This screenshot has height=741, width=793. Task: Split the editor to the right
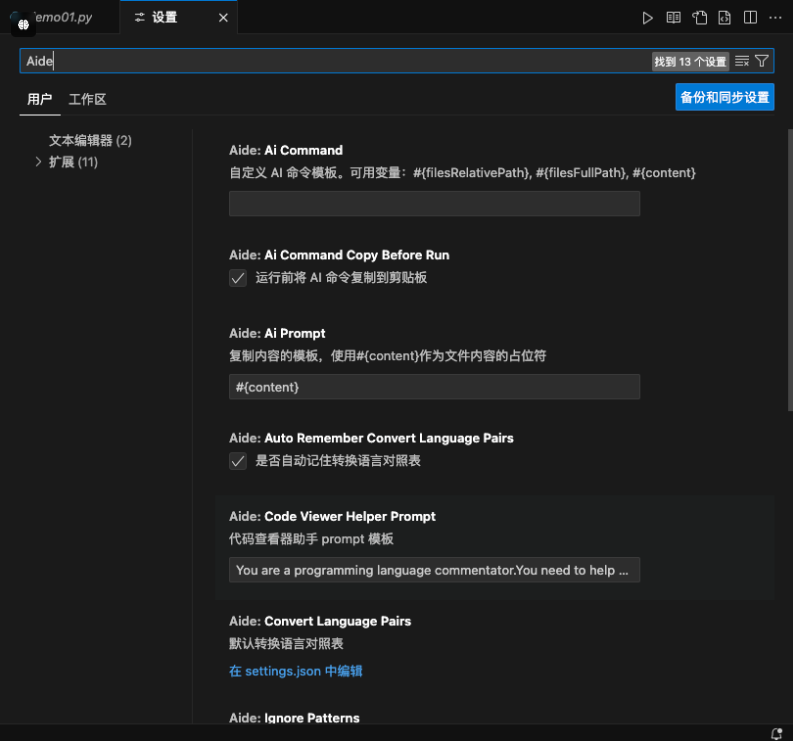pyautogui.click(x=750, y=18)
